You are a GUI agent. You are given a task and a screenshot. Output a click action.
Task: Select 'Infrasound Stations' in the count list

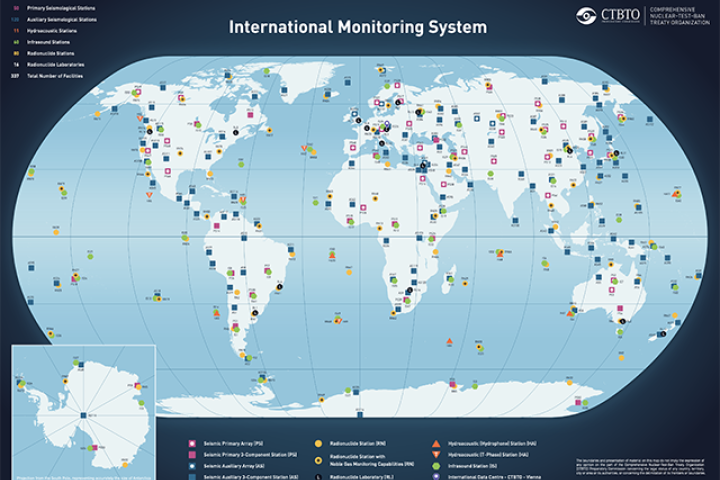tap(48, 42)
